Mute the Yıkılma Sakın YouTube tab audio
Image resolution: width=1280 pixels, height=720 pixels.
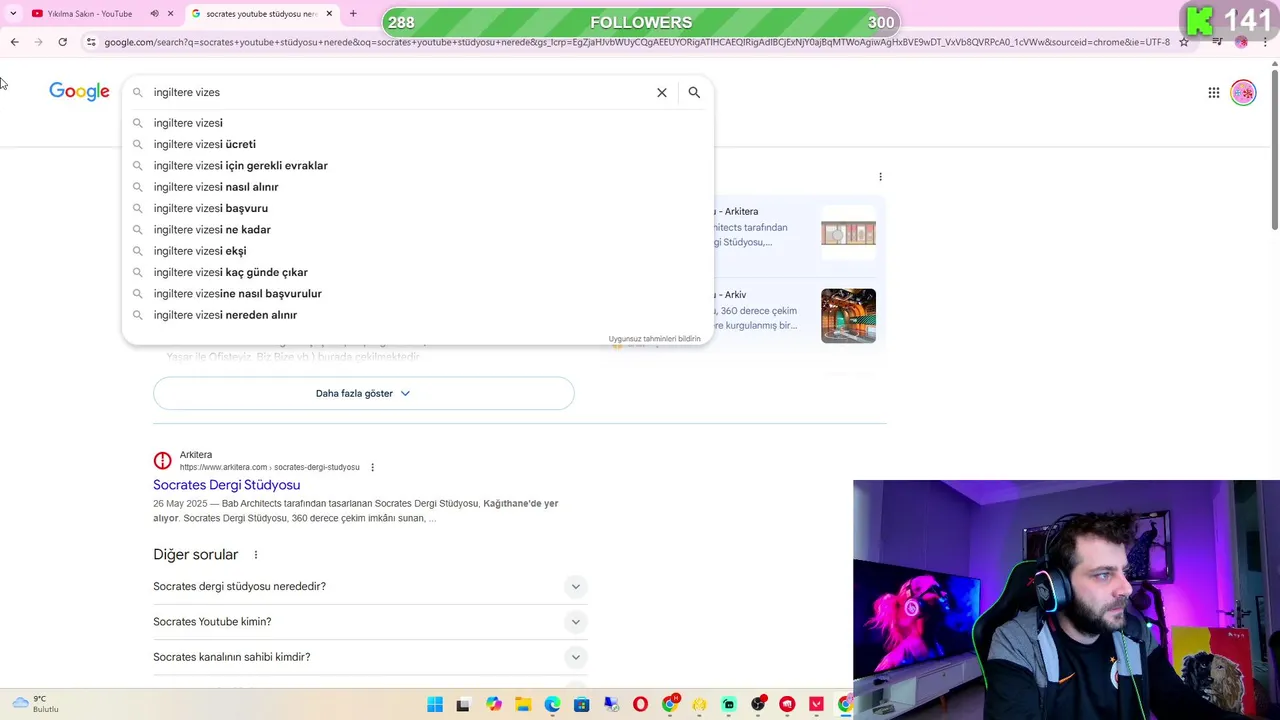154,13
